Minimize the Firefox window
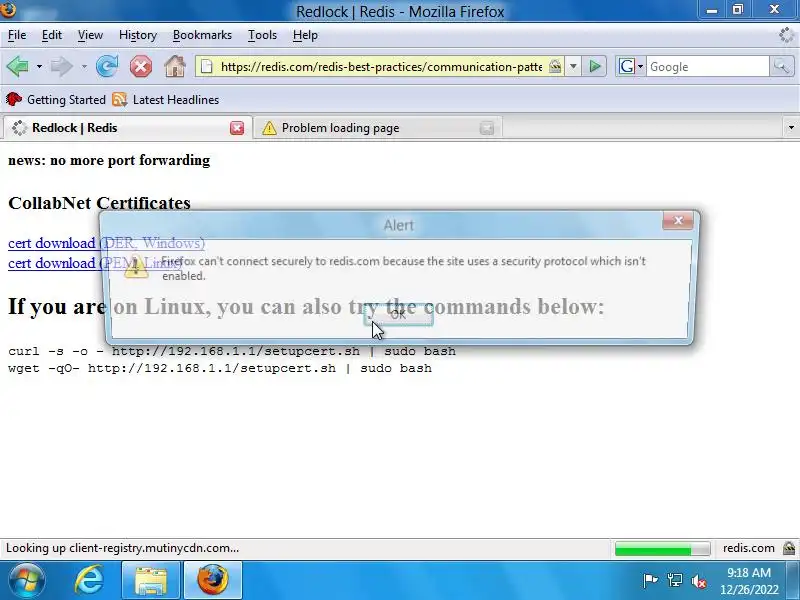 712,10
